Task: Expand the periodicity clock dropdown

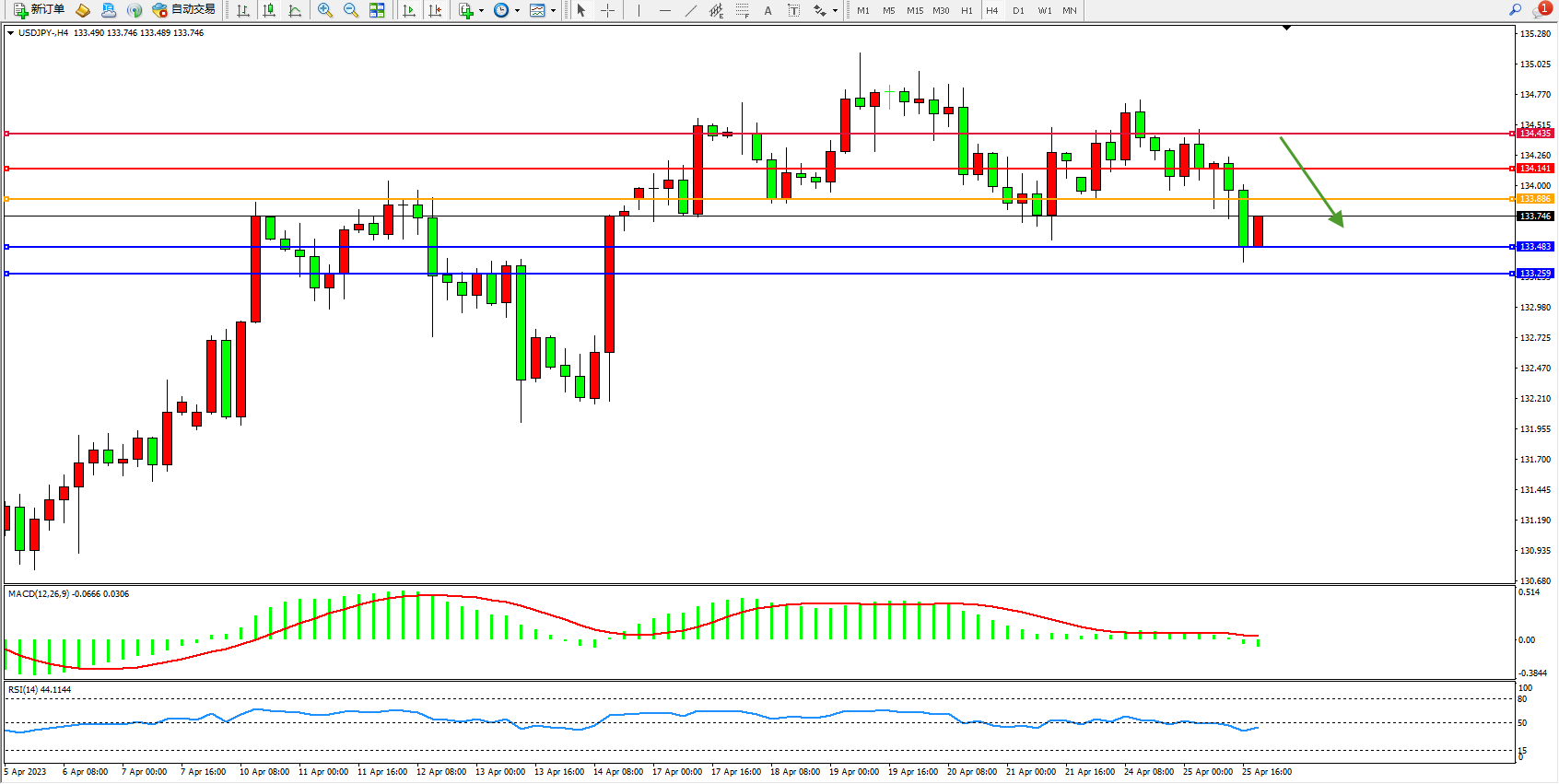Action: point(517,11)
